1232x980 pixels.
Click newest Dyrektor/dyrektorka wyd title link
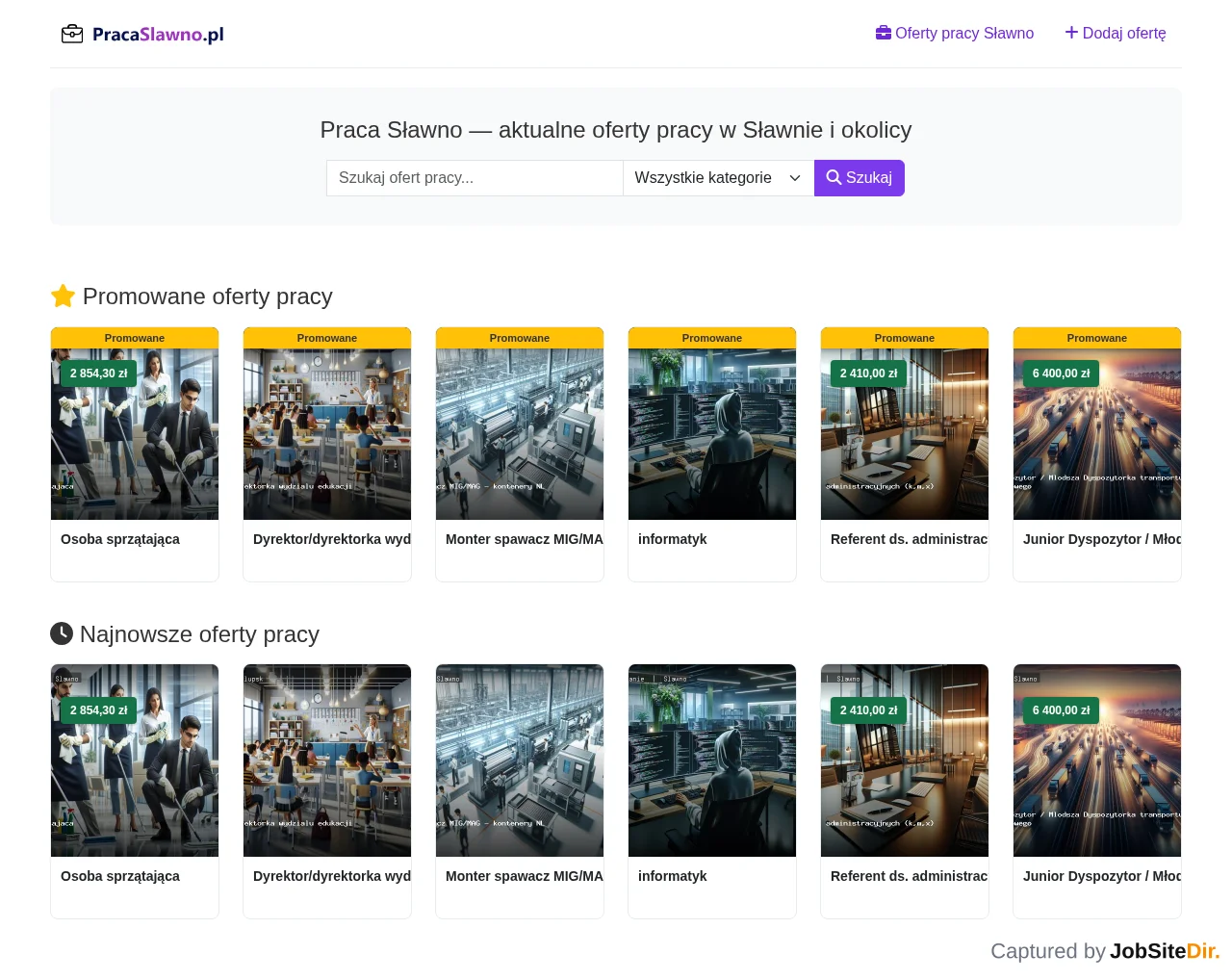332,876
